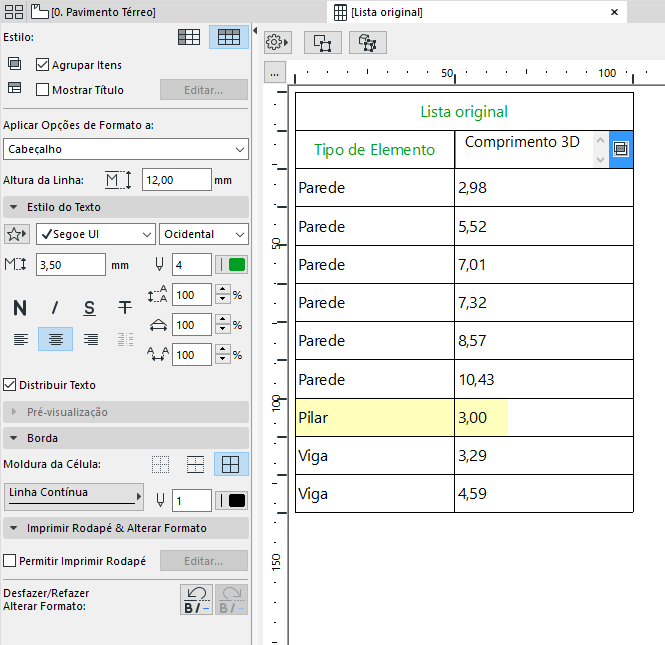
Task: Select the 10,43 length cell
Action: click(x=544, y=379)
